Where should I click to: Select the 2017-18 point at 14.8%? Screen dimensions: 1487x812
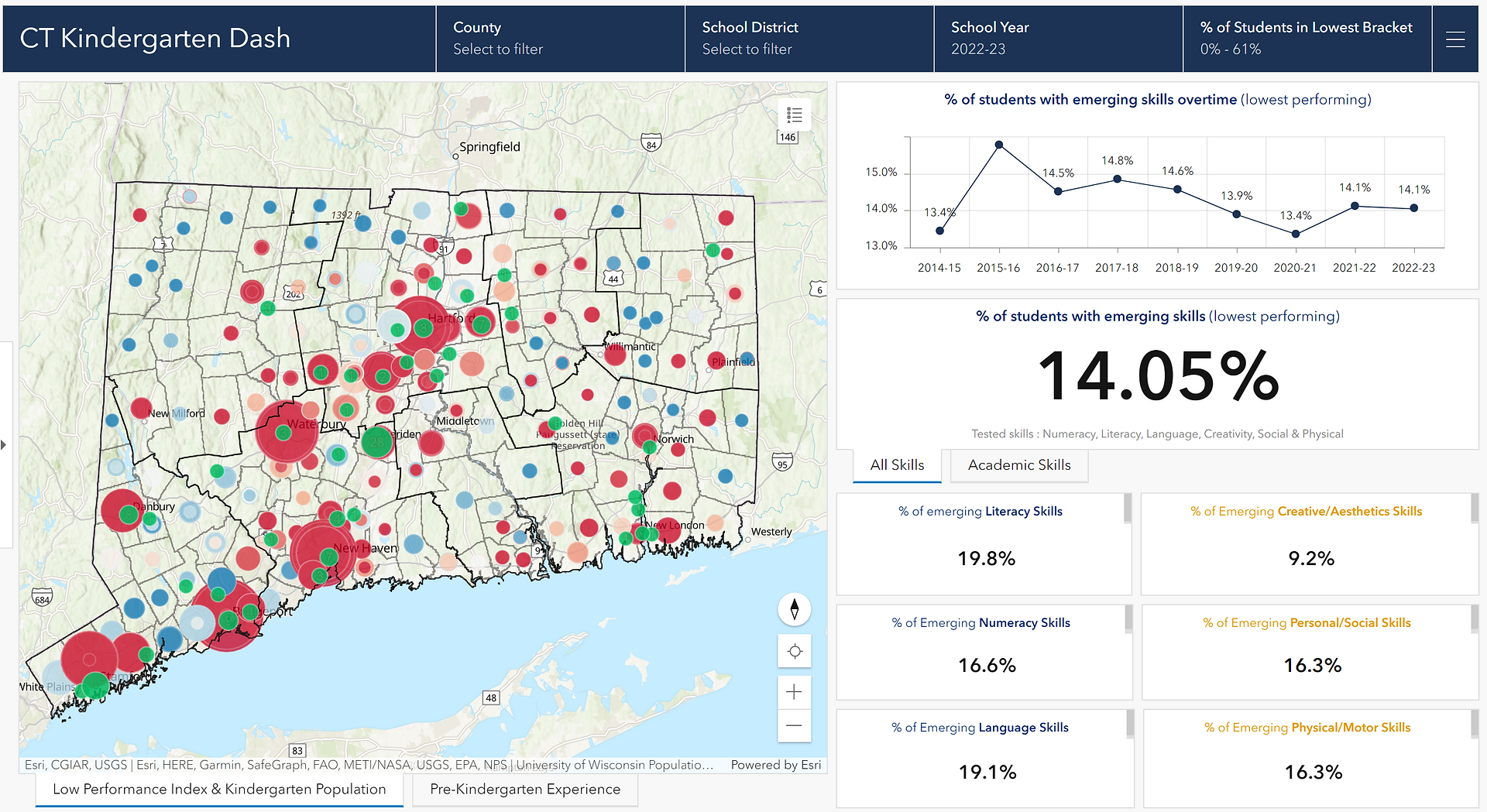pyautogui.click(x=1118, y=179)
